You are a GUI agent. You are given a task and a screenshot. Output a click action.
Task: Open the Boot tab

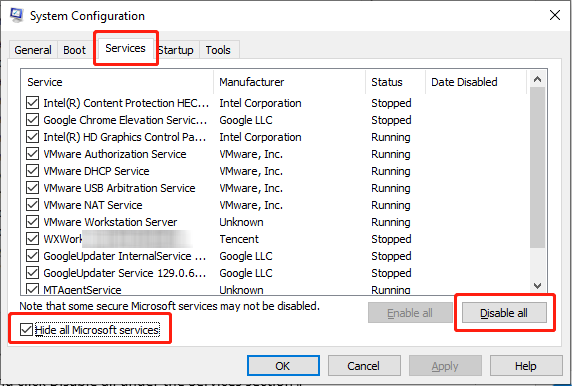tap(74, 50)
